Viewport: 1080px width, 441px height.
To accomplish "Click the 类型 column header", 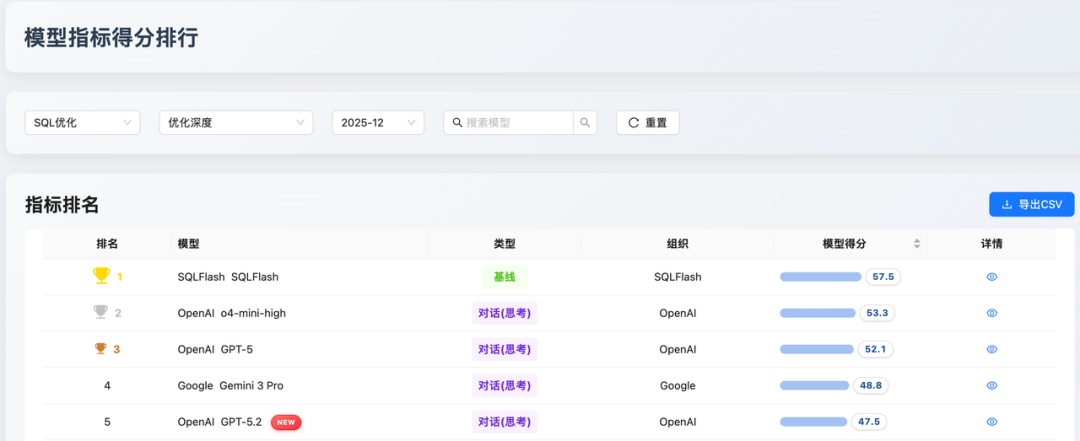I will tap(504, 244).
